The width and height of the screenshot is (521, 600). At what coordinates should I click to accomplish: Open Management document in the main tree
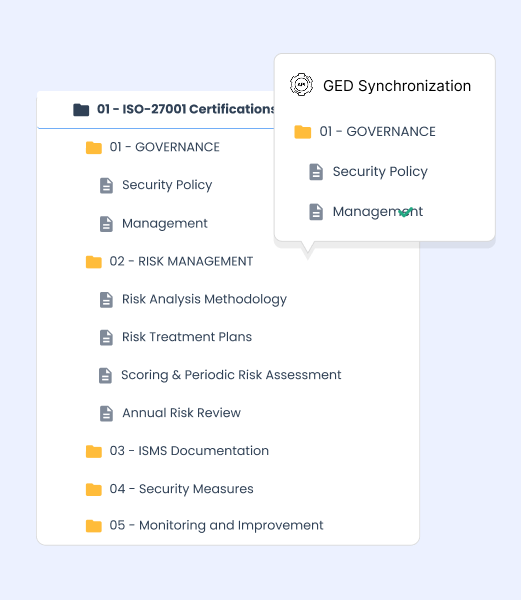tap(165, 223)
